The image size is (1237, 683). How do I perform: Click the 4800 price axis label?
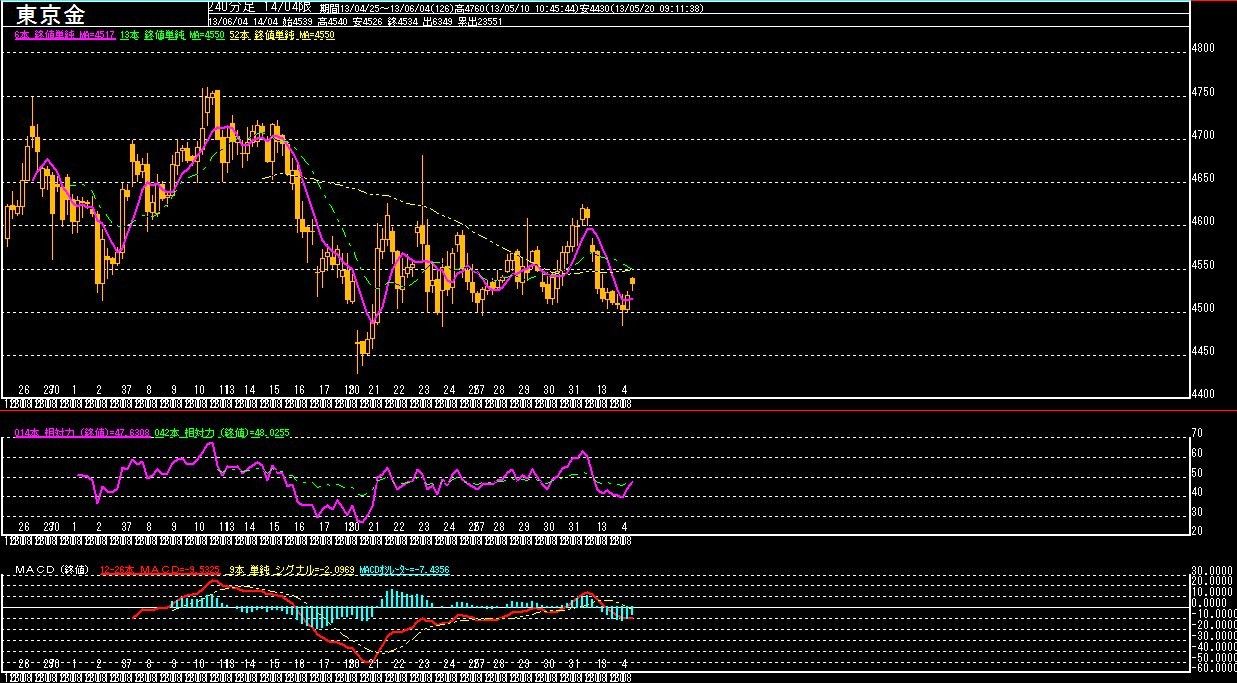(1203, 49)
